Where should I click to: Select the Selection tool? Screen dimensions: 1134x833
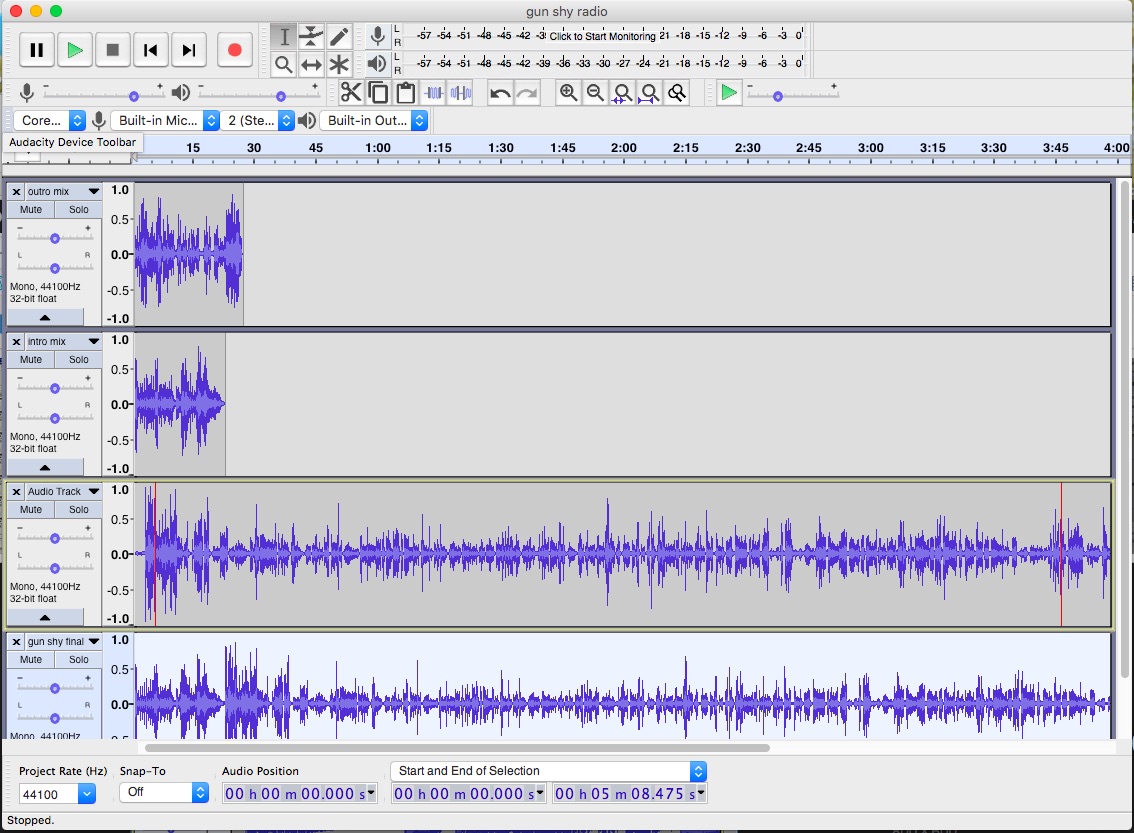(284, 36)
